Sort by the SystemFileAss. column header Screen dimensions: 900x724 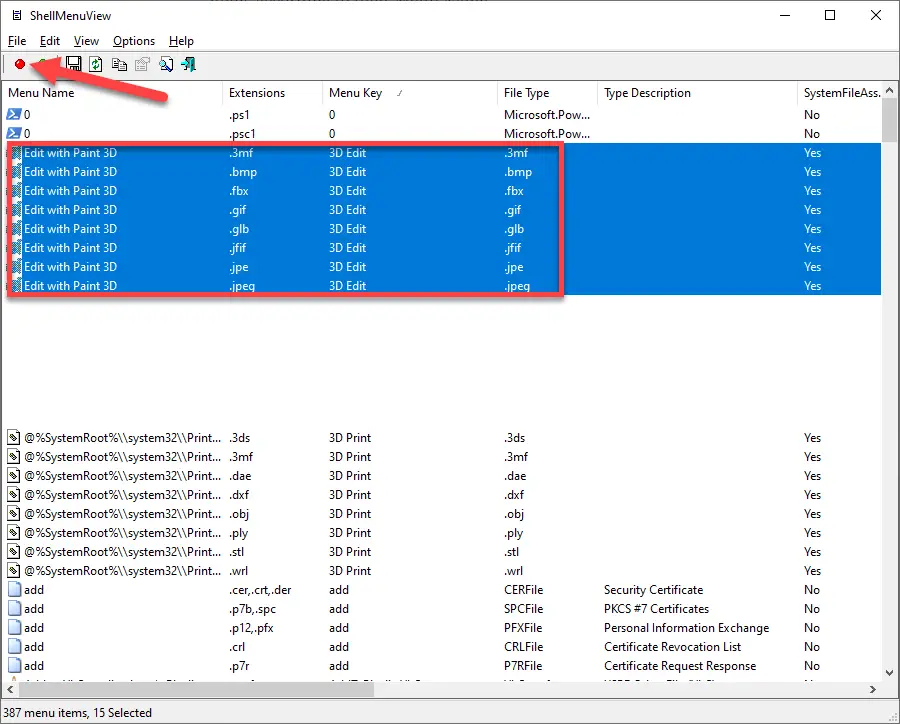tap(840, 93)
